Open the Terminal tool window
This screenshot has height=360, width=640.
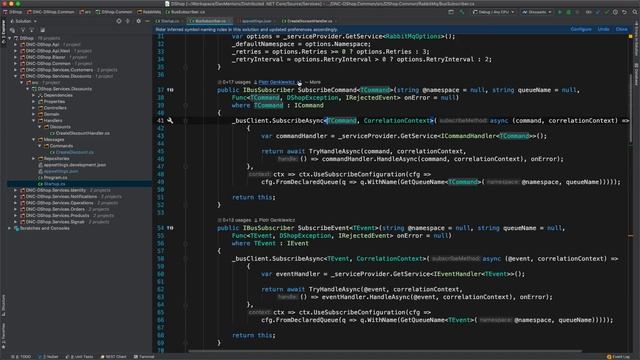(x=144, y=357)
